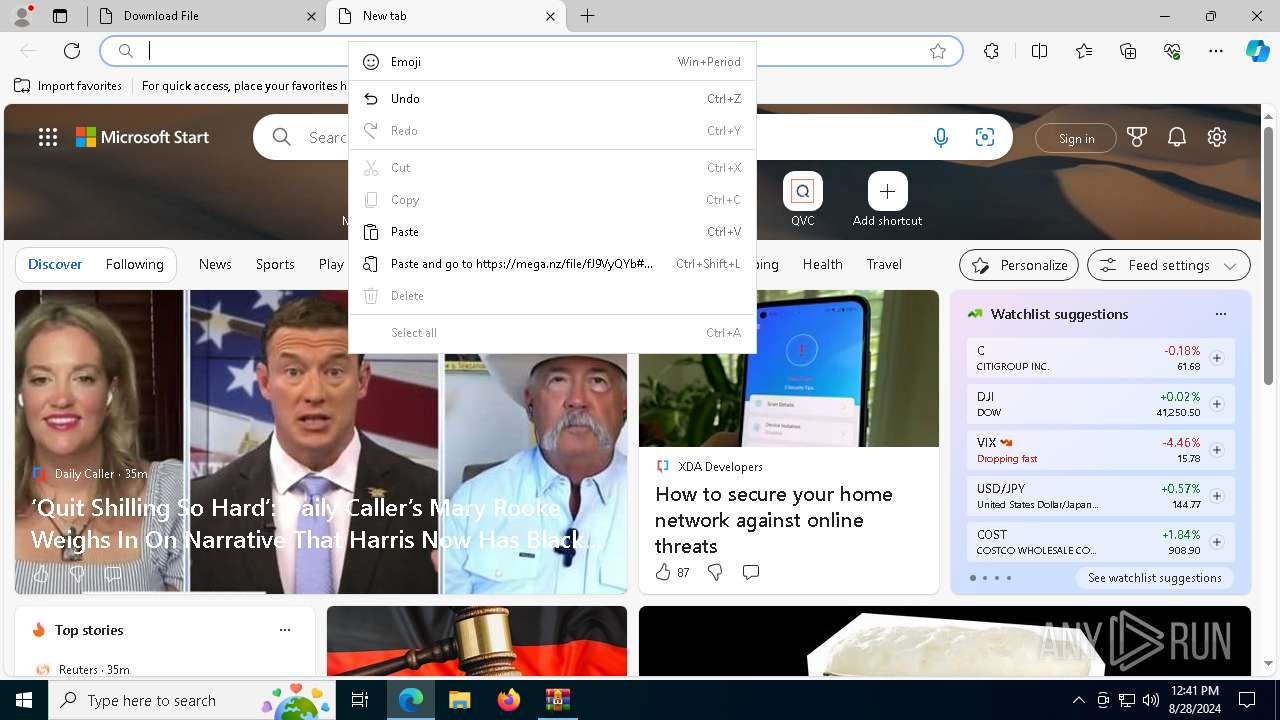
Task: Show hidden system tray icons
Action: pyautogui.click(x=1078, y=700)
